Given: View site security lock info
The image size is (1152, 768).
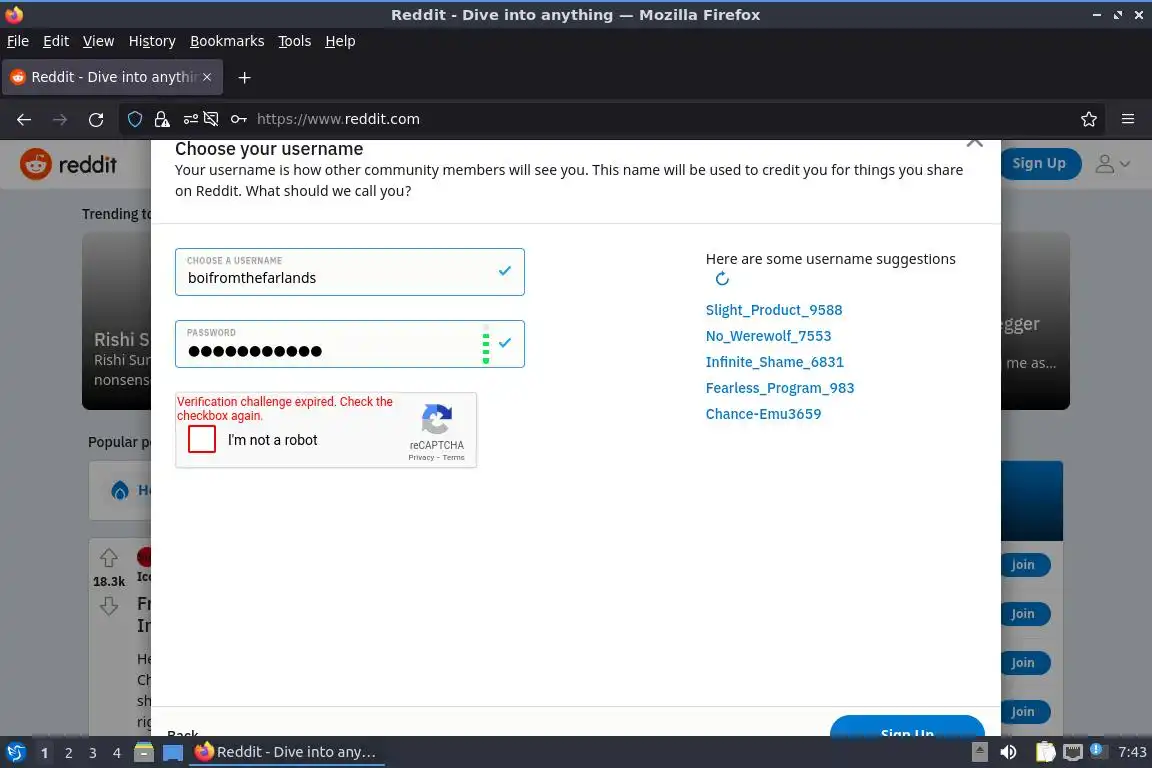Looking at the screenshot, I should 162,119.
